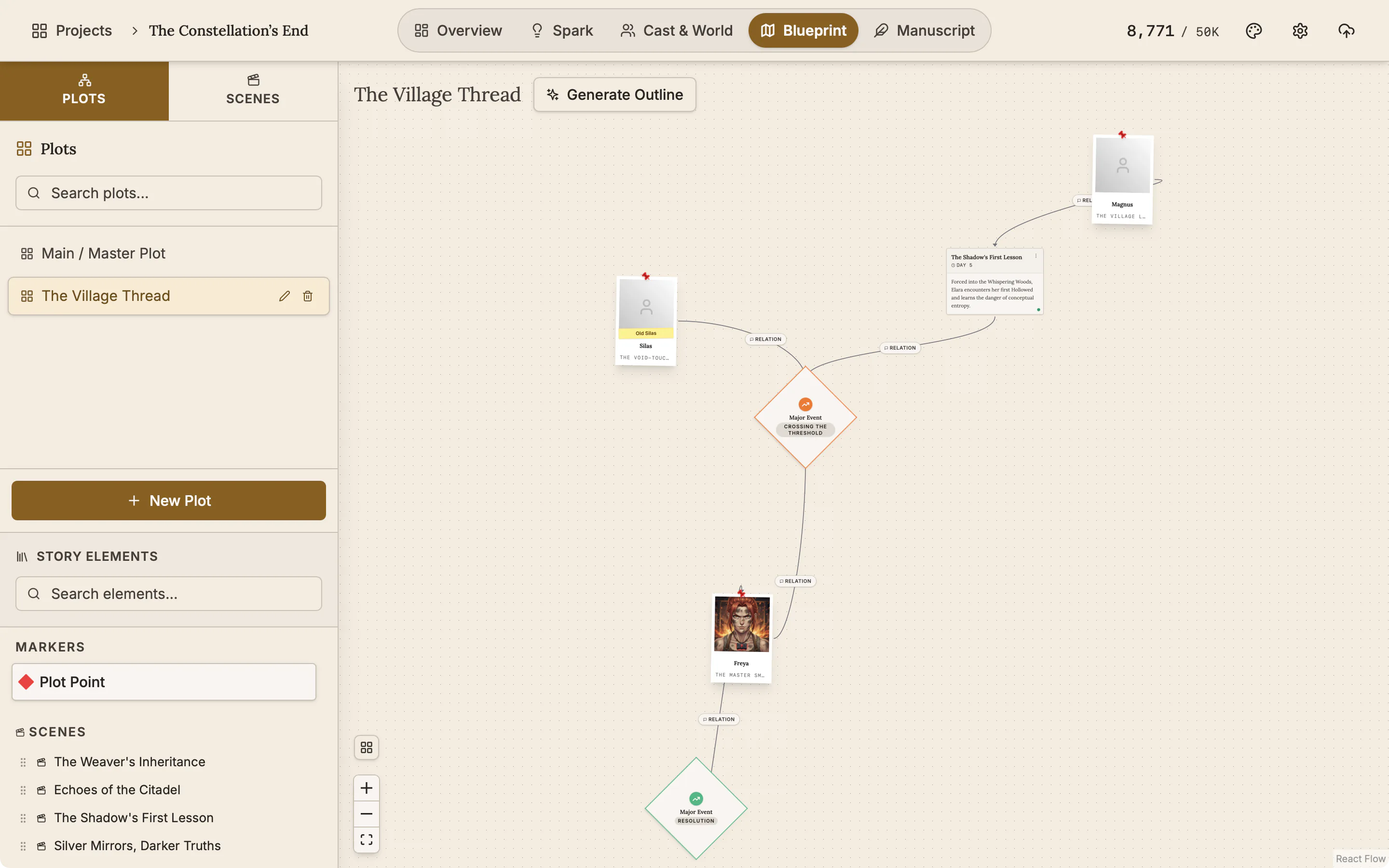
Task: Select Main / Master Plot
Action: point(169,253)
